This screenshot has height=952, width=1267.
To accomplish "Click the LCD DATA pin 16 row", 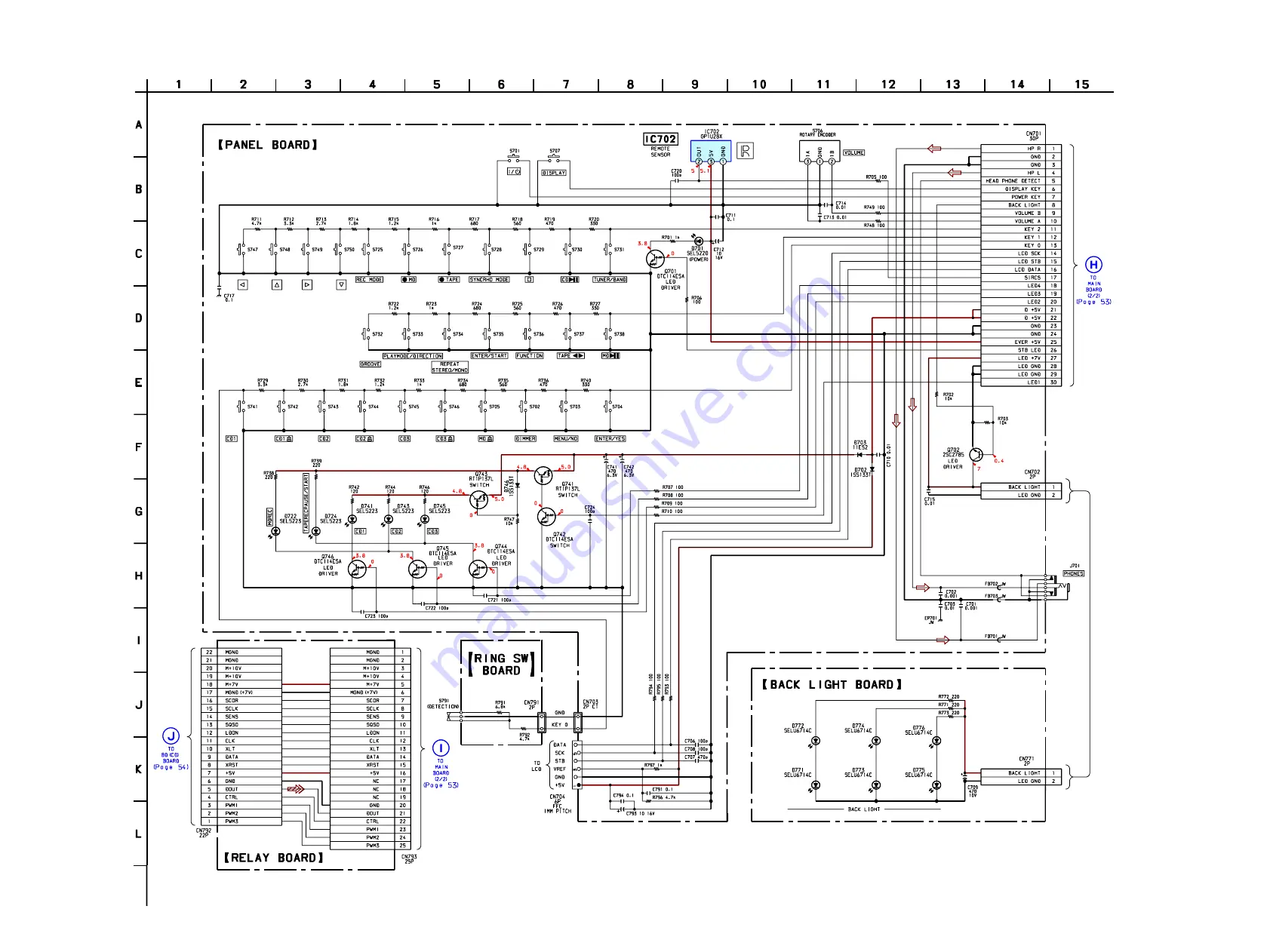I will pyautogui.click(x=1021, y=269).
